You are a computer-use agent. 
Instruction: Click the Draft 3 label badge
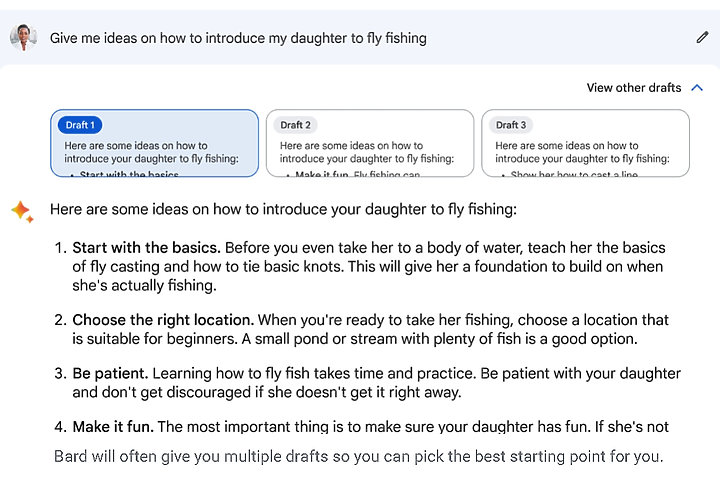(x=511, y=125)
